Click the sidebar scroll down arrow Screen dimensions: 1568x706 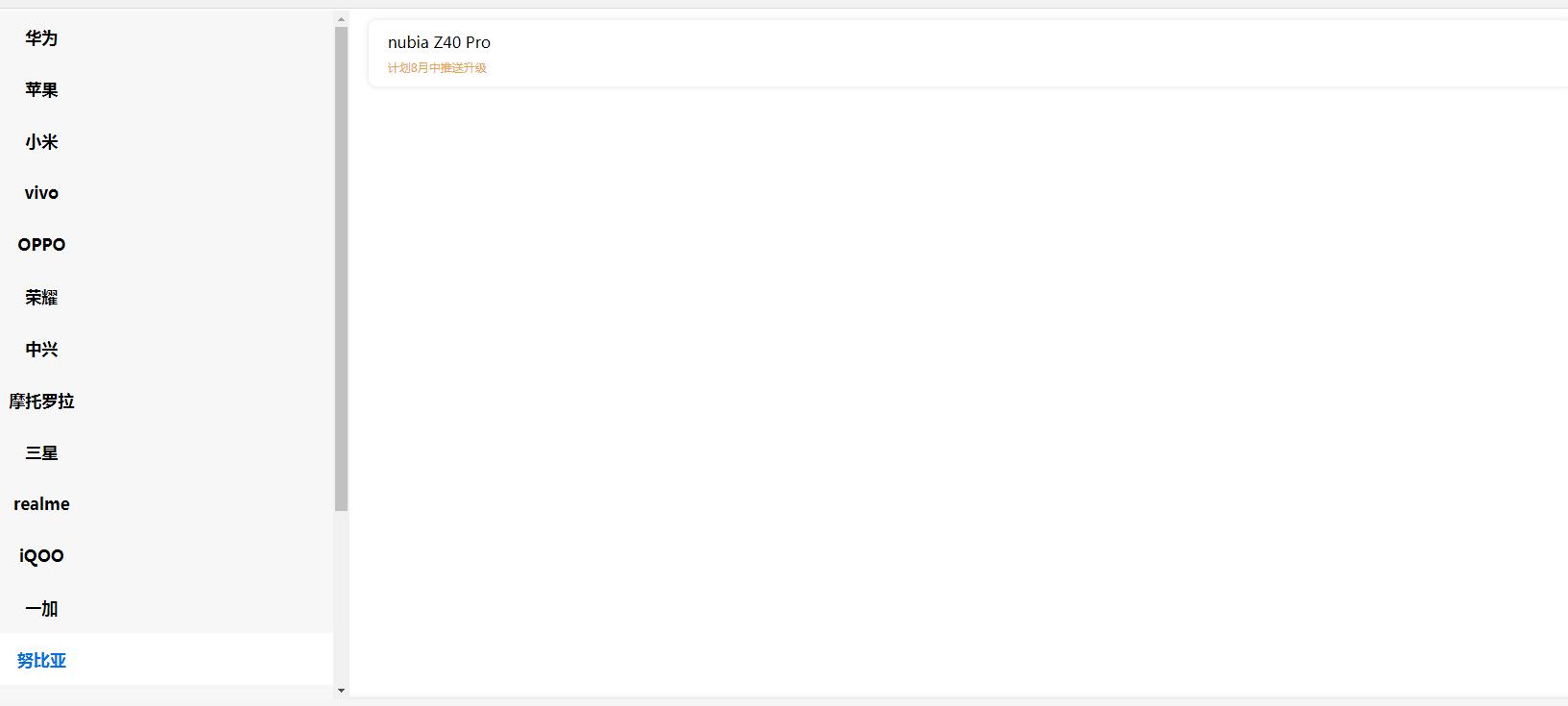tap(341, 691)
